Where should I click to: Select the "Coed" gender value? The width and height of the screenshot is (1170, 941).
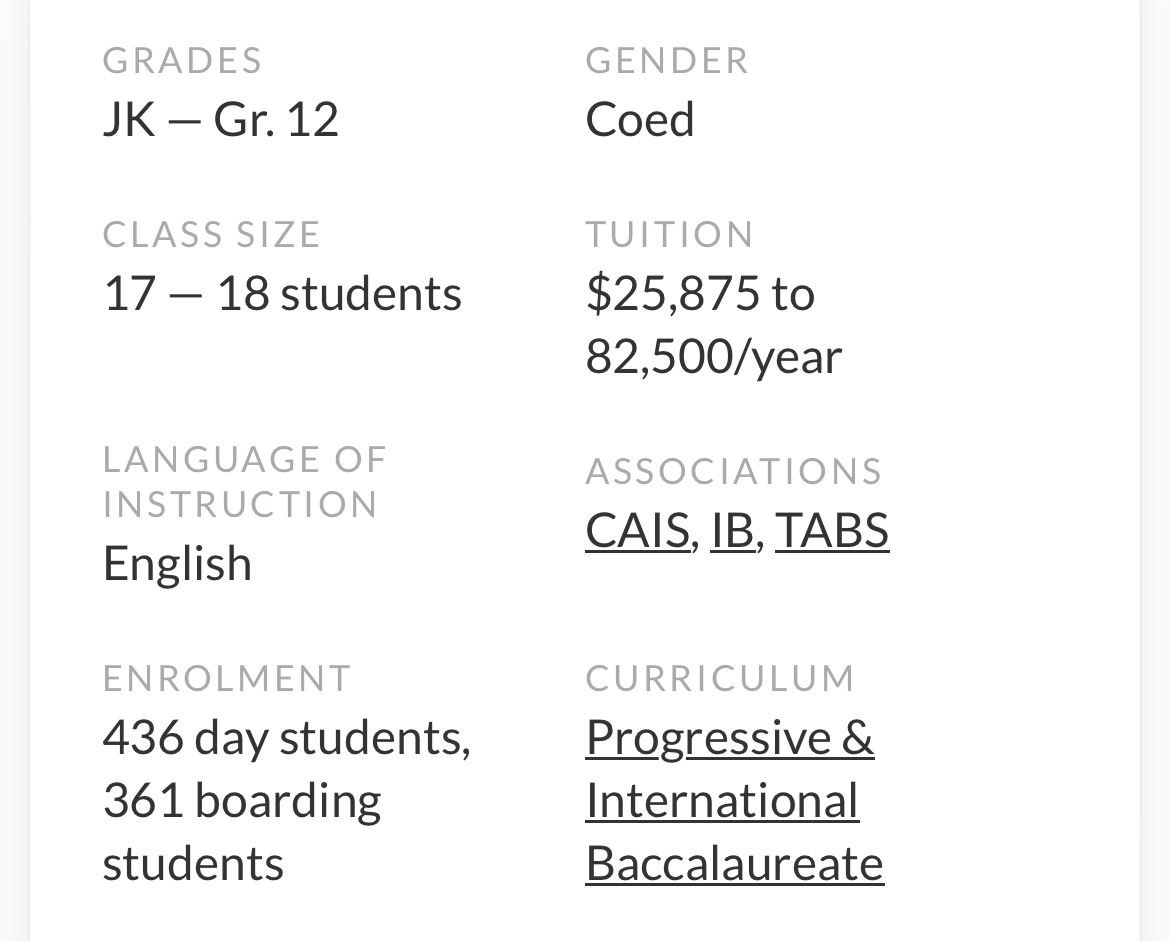click(x=640, y=119)
